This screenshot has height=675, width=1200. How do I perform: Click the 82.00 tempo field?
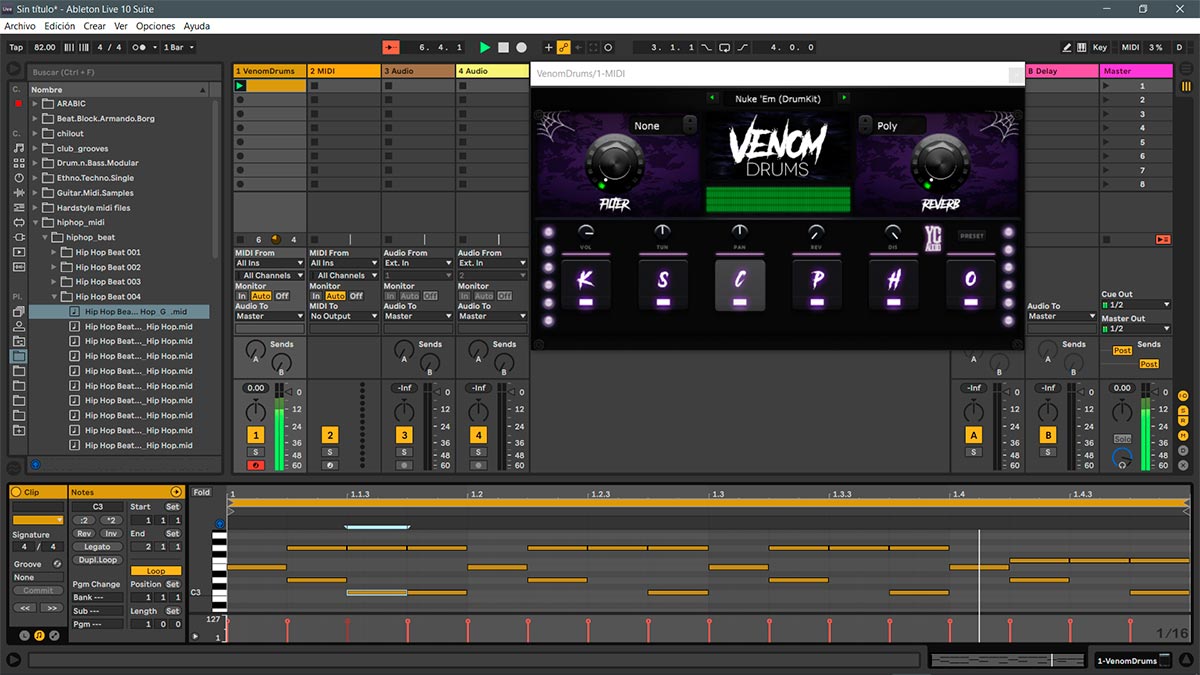point(45,47)
